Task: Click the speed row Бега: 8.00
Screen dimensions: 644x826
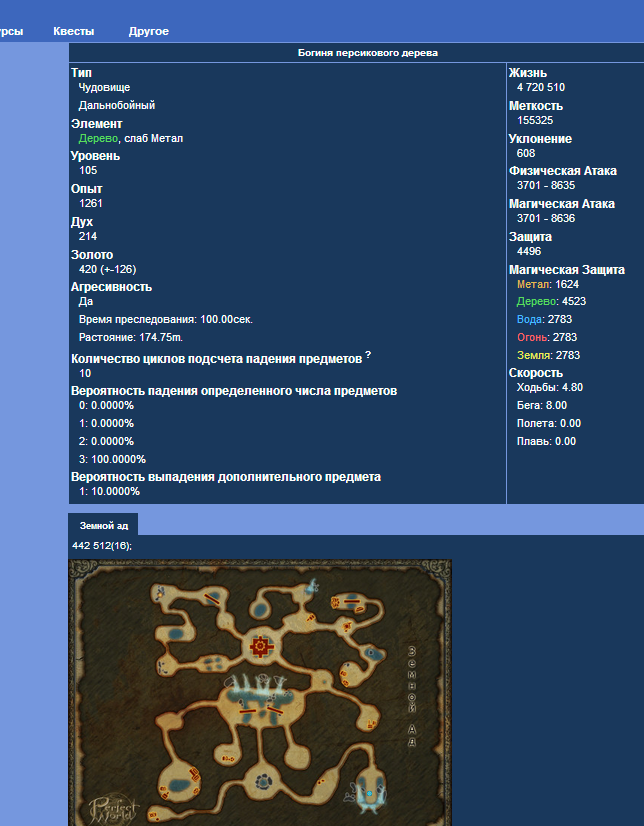Action: tap(542, 405)
